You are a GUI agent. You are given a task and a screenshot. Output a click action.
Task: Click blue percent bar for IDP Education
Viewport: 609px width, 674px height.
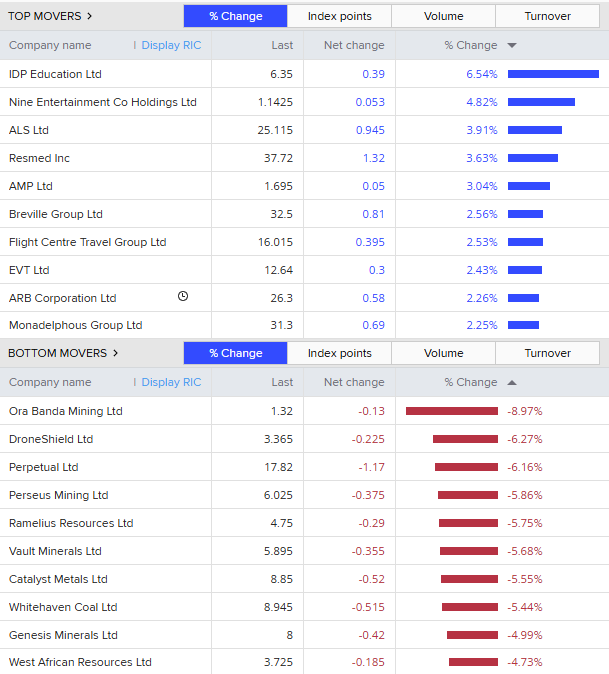point(553,74)
